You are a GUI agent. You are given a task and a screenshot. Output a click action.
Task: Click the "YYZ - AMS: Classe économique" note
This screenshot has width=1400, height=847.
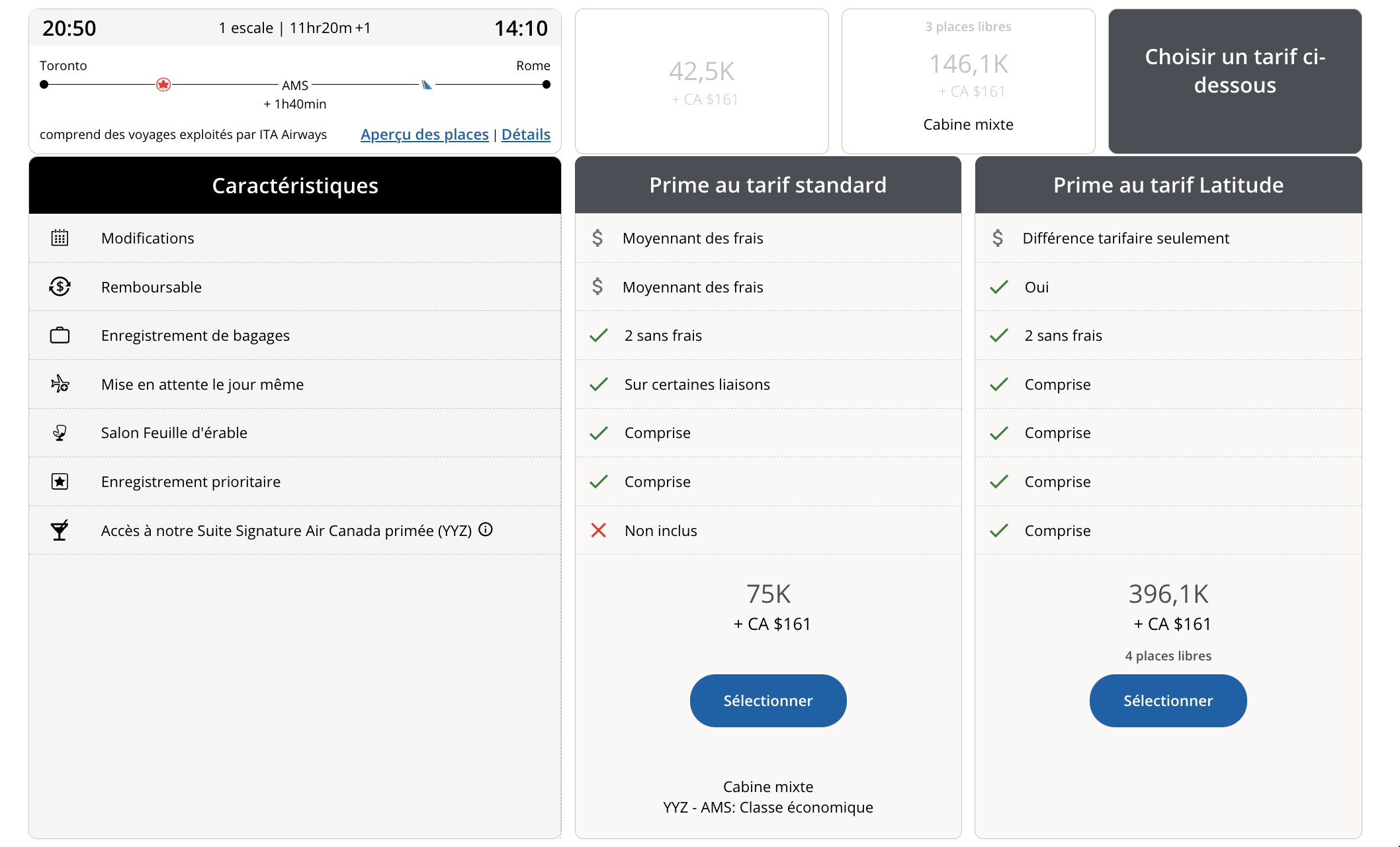point(768,807)
